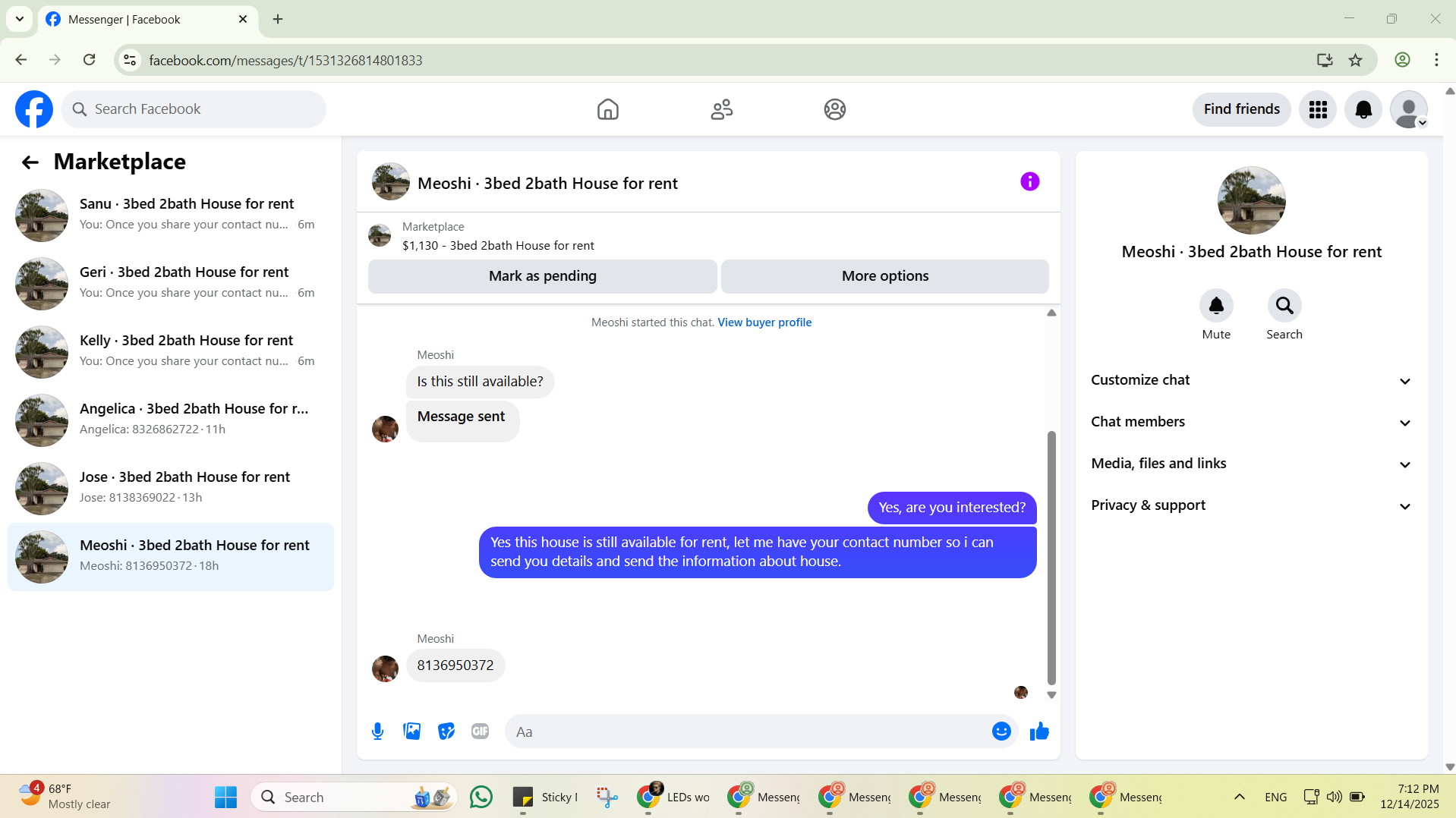Image resolution: width=1456 pixels, height=818 pixels.
Task: Select Meoshi 3bed 2bath conversation
Action: click(x=171, y=556)
